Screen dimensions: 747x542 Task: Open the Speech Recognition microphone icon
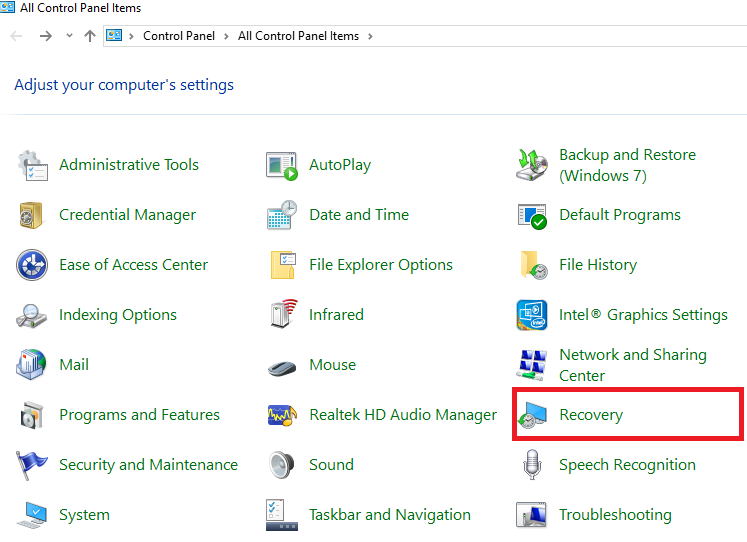pyautogui.click(x=532, y=465)
